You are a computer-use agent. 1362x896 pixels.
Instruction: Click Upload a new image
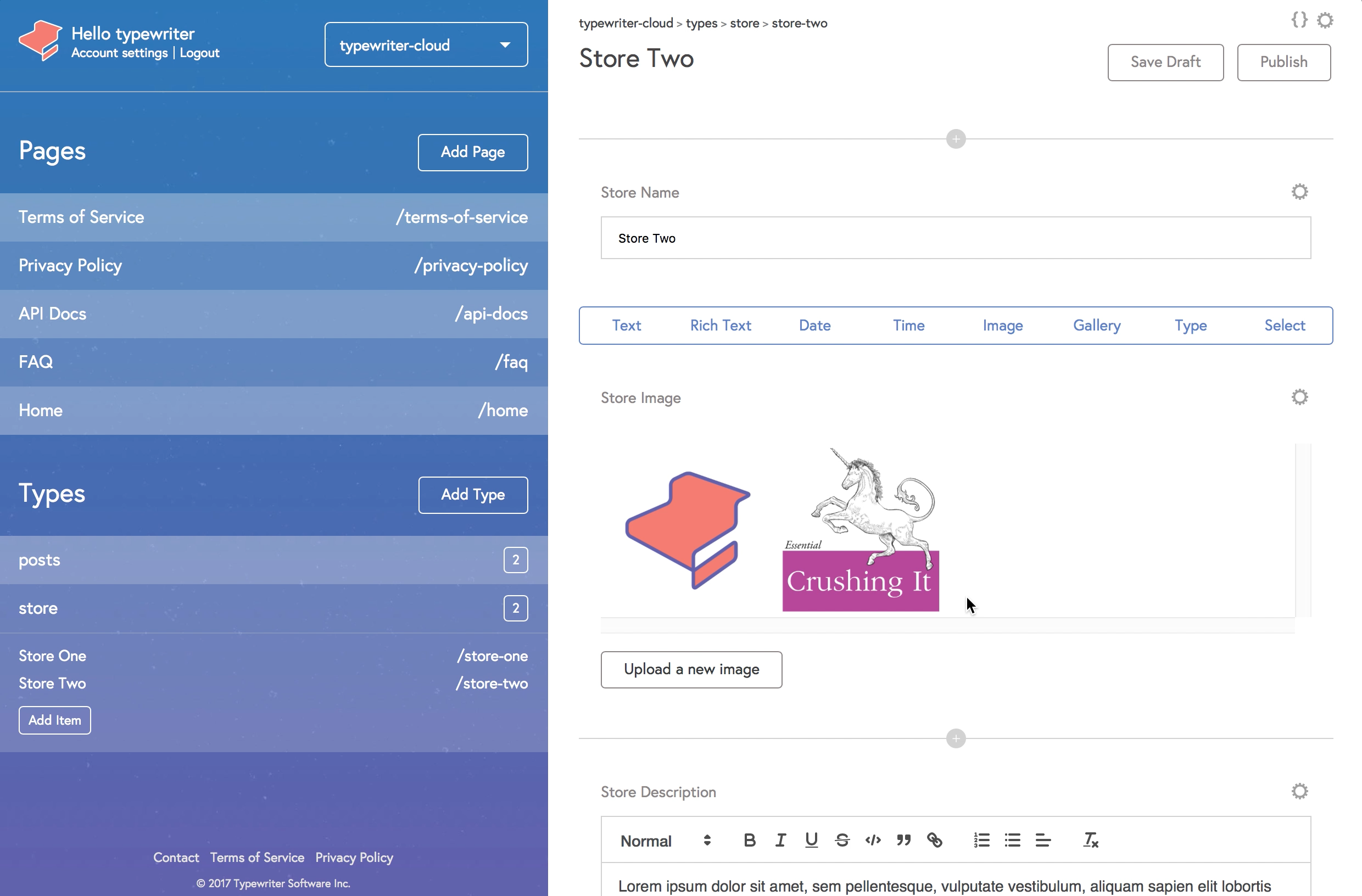[x=691, y=669]
